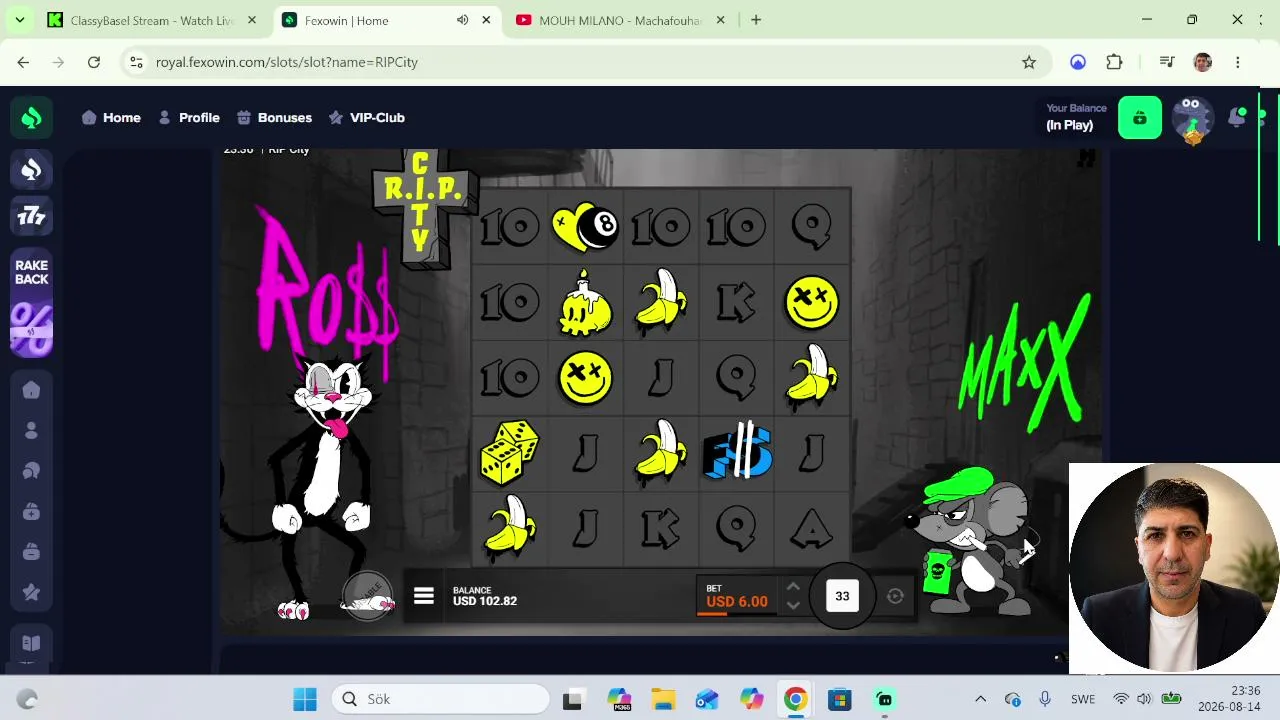The height and width of the screenshot is (720, 1280).
Task: Open Profile in top navigation
Action: click(189, 118)
